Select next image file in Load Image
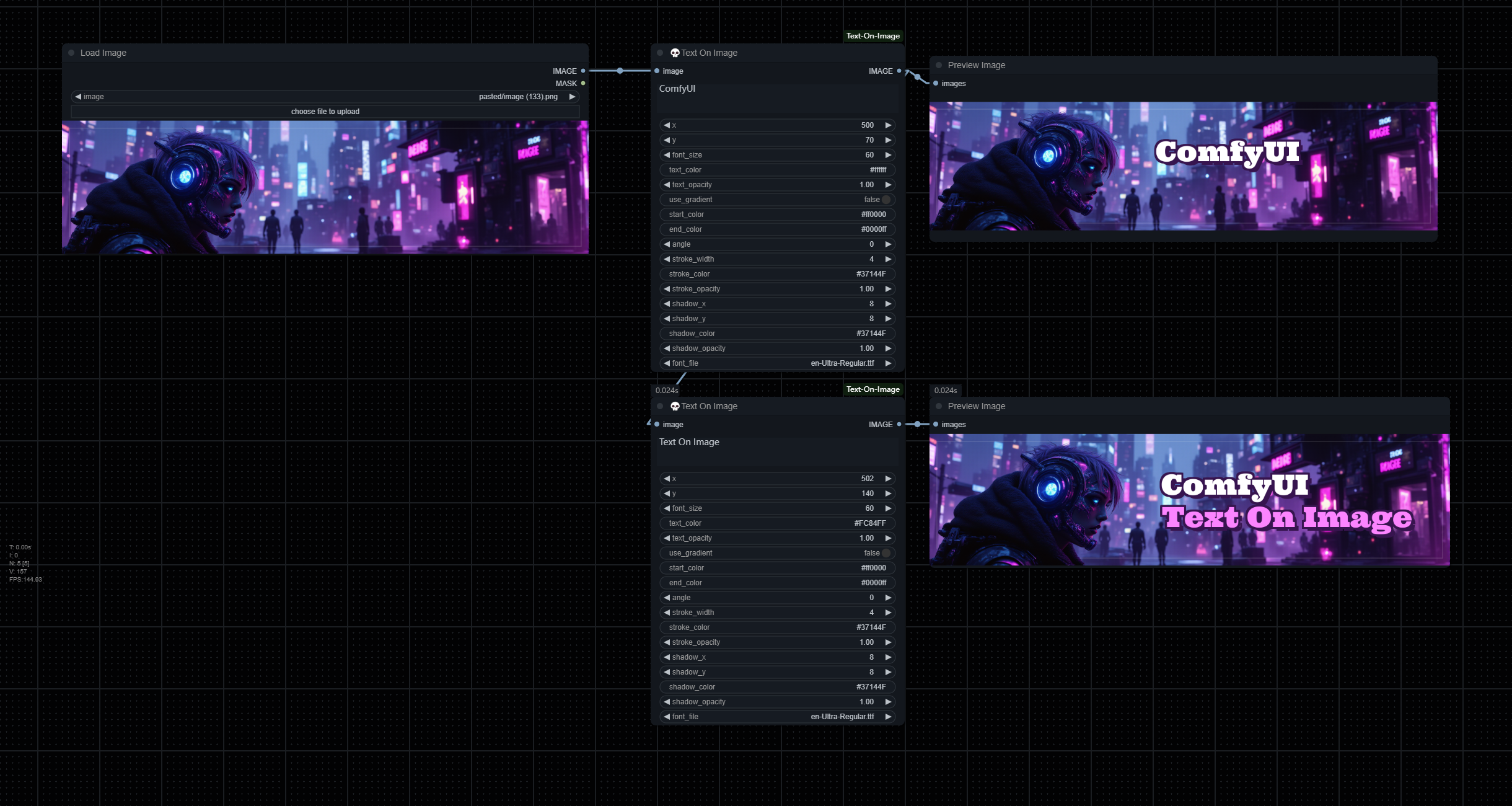This screenshot has width=1512, height=806. click(572, 97)
